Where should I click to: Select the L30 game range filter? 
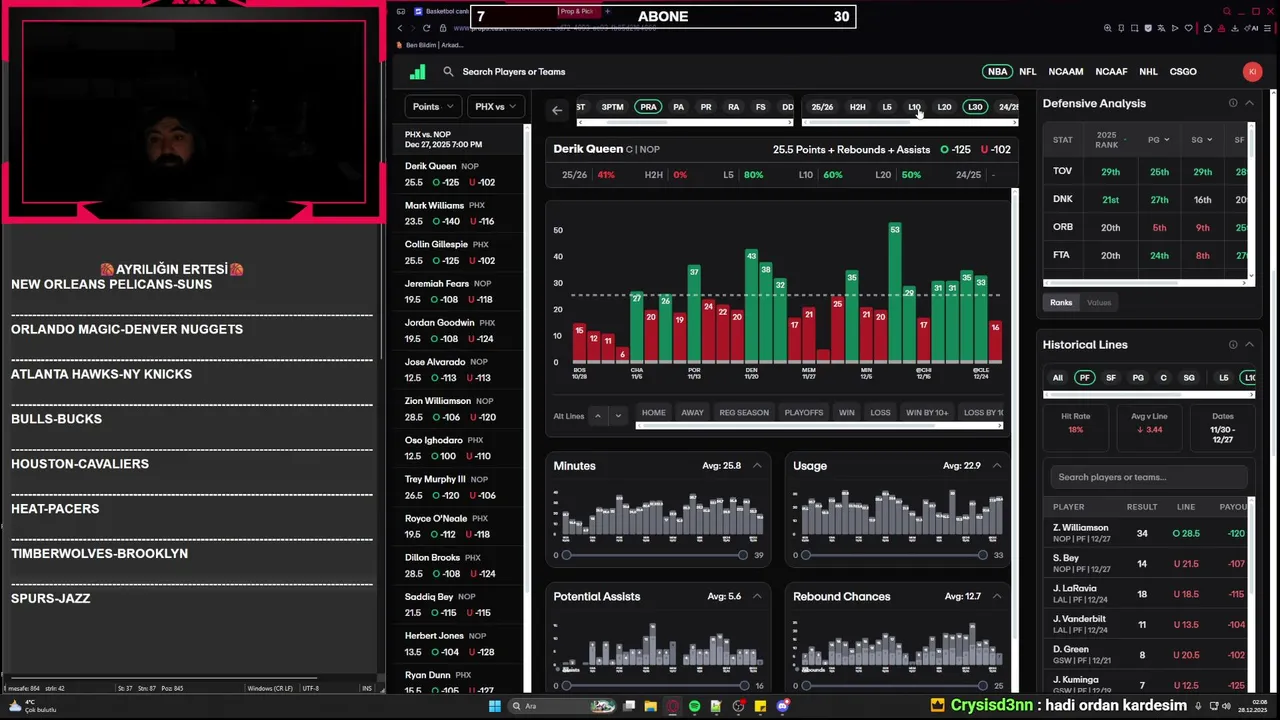(975, 107)
